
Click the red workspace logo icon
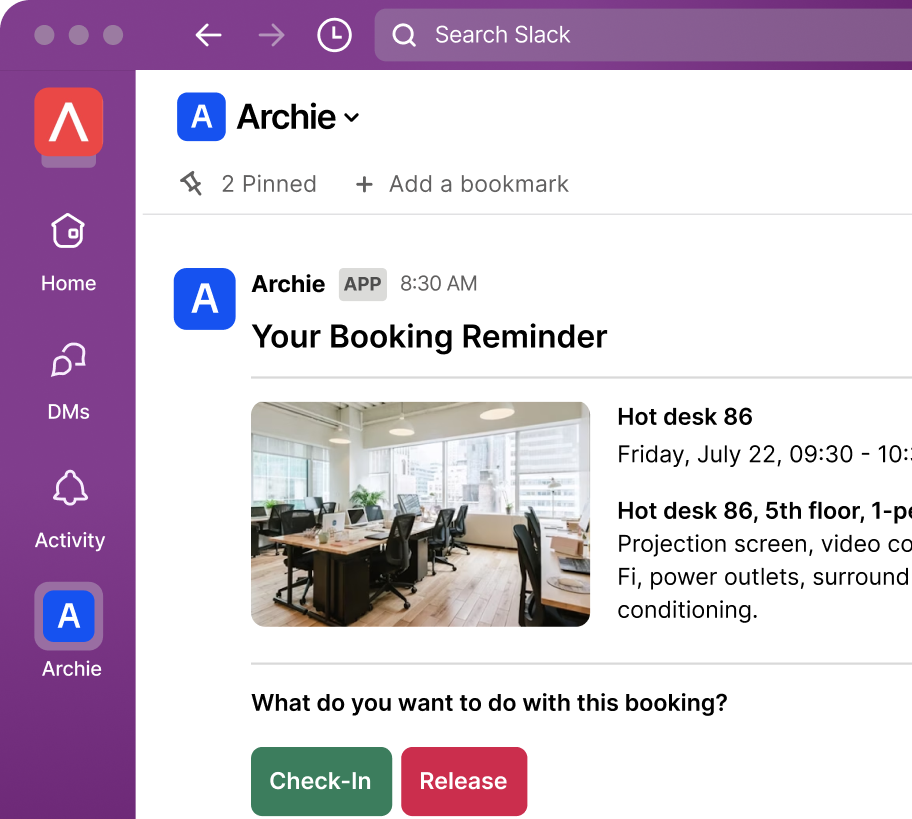coord(69,122)
